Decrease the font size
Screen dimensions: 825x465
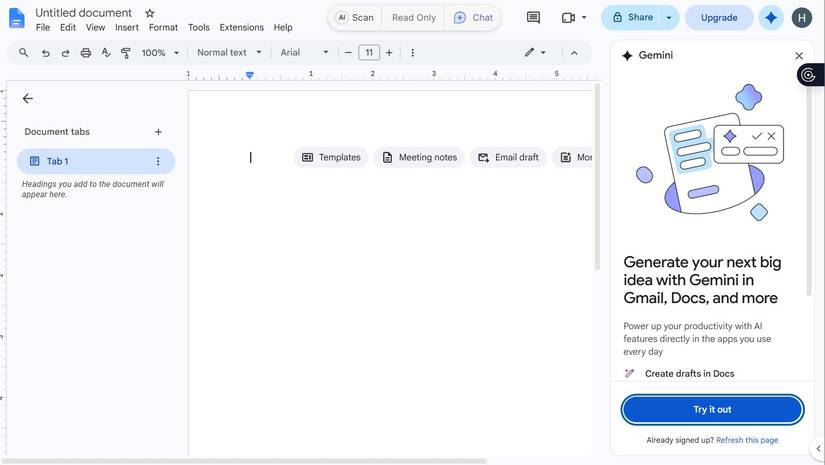pyautogui.click(x=348, y=53)
